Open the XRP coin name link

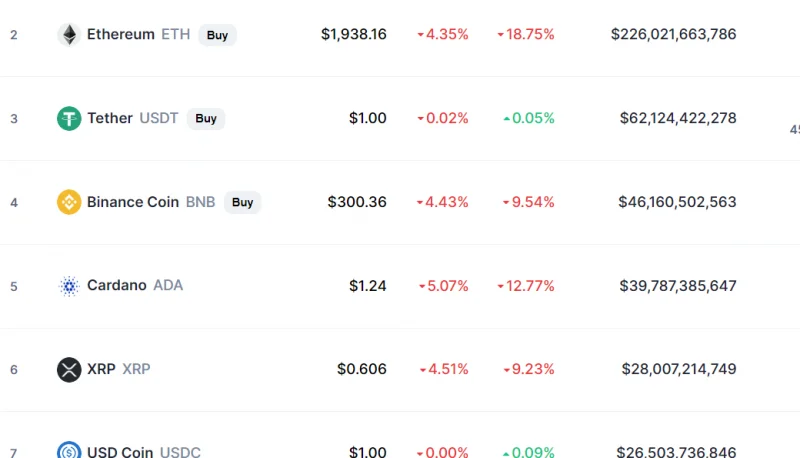[101, 369]
